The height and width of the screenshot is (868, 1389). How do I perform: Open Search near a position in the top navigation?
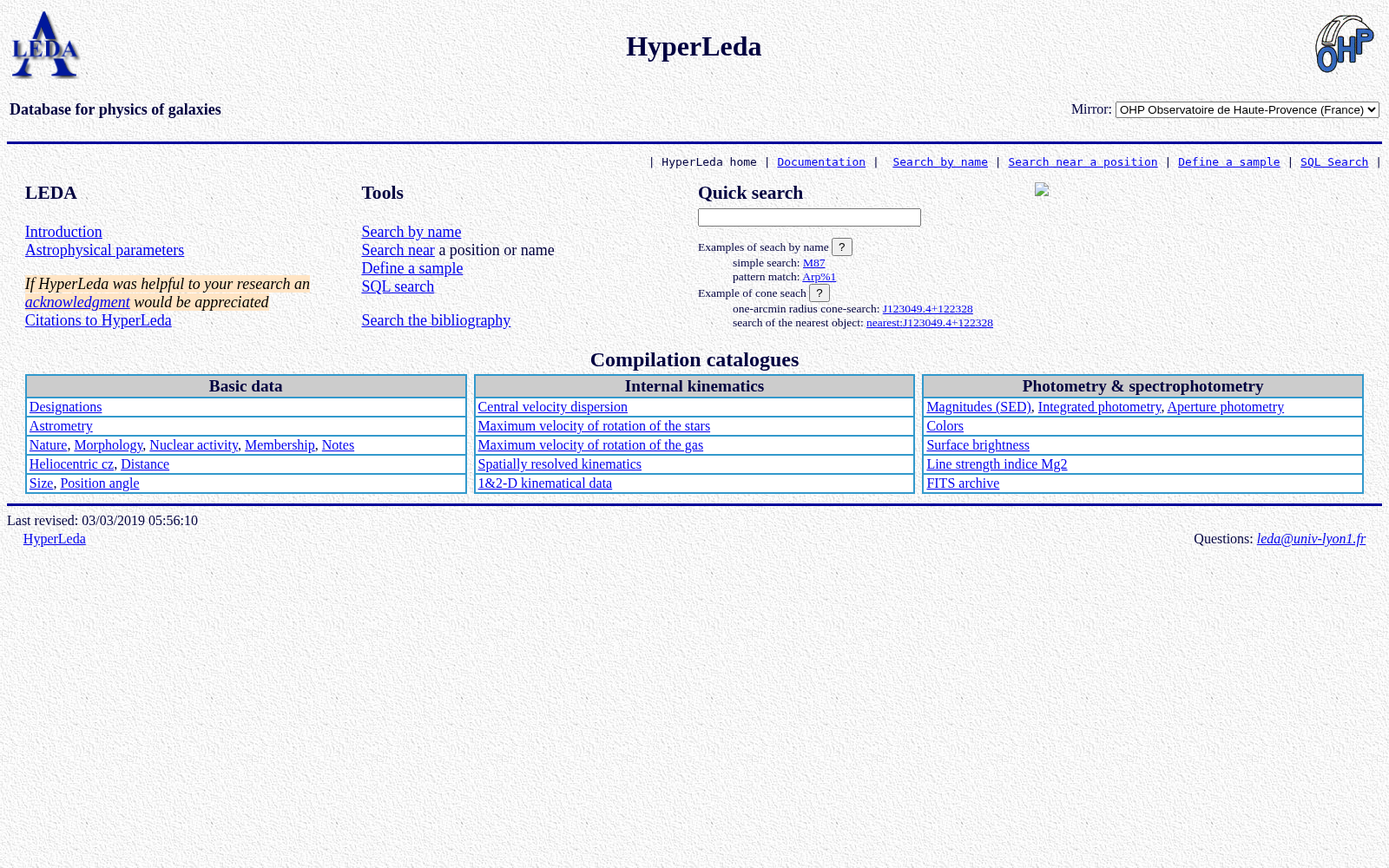pyautogui.click(x=1083, y=162)
